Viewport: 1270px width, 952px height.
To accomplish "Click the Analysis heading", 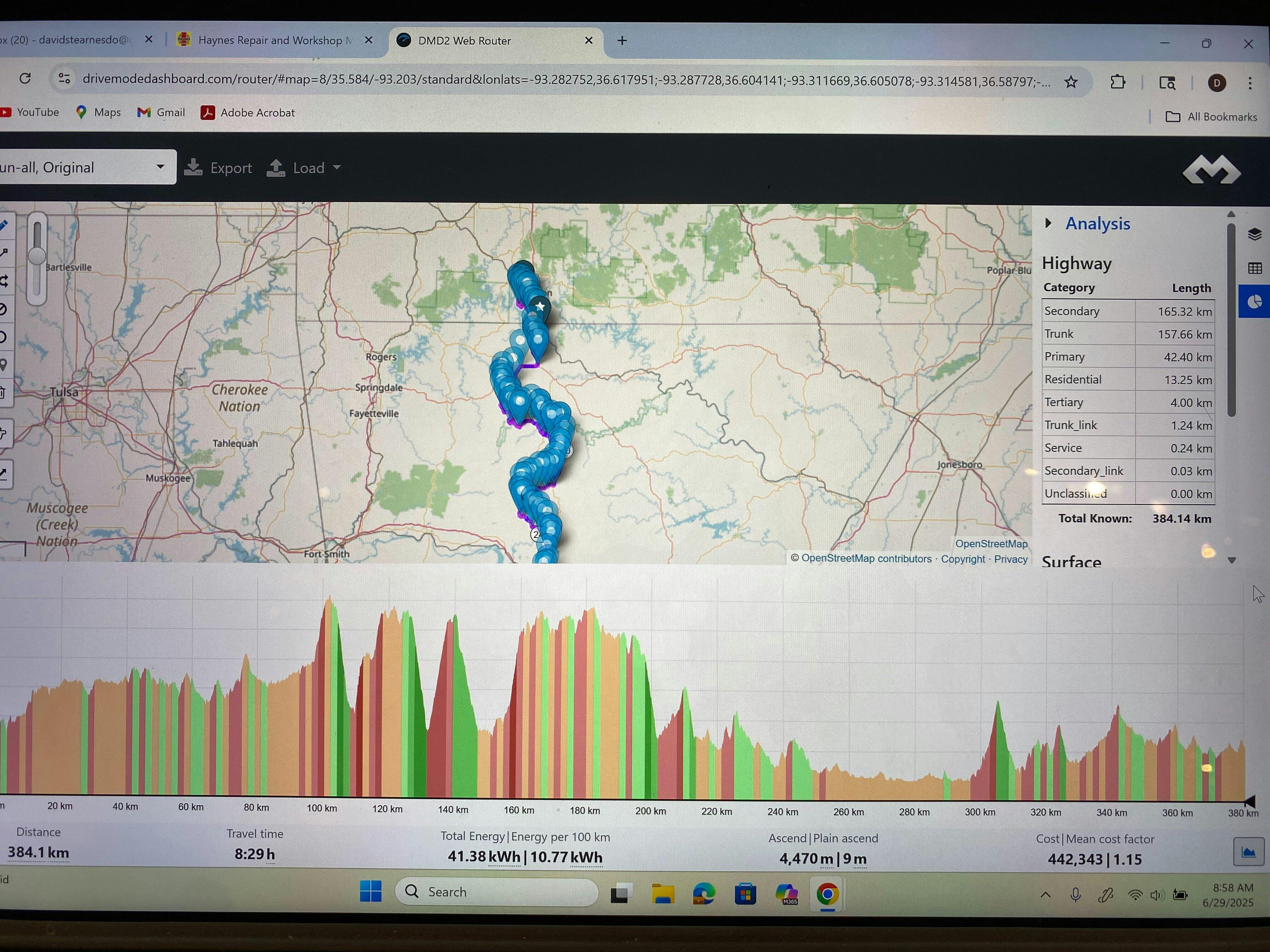I will 1097,223.
